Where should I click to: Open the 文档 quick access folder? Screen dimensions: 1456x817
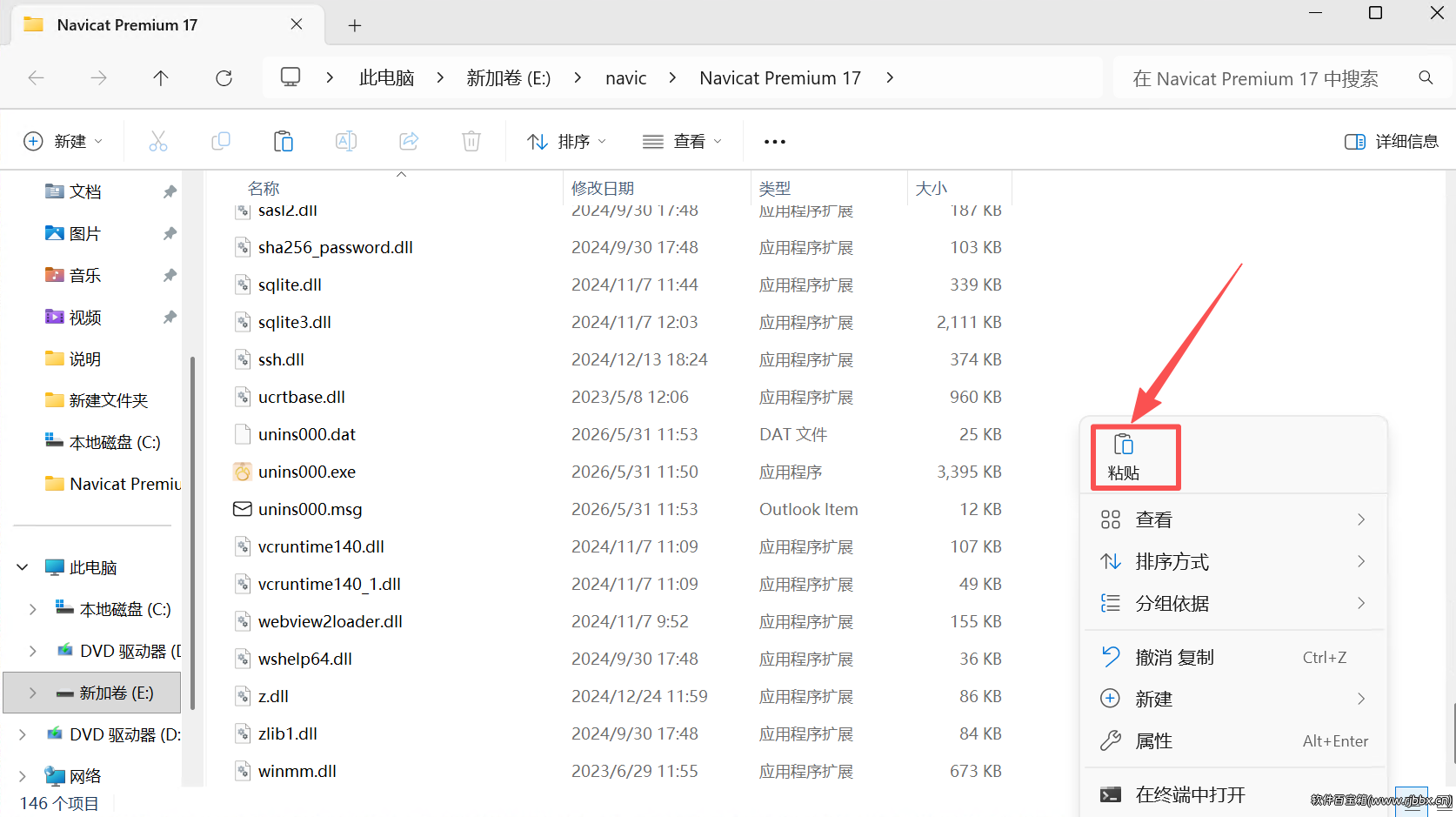[85, 191]
